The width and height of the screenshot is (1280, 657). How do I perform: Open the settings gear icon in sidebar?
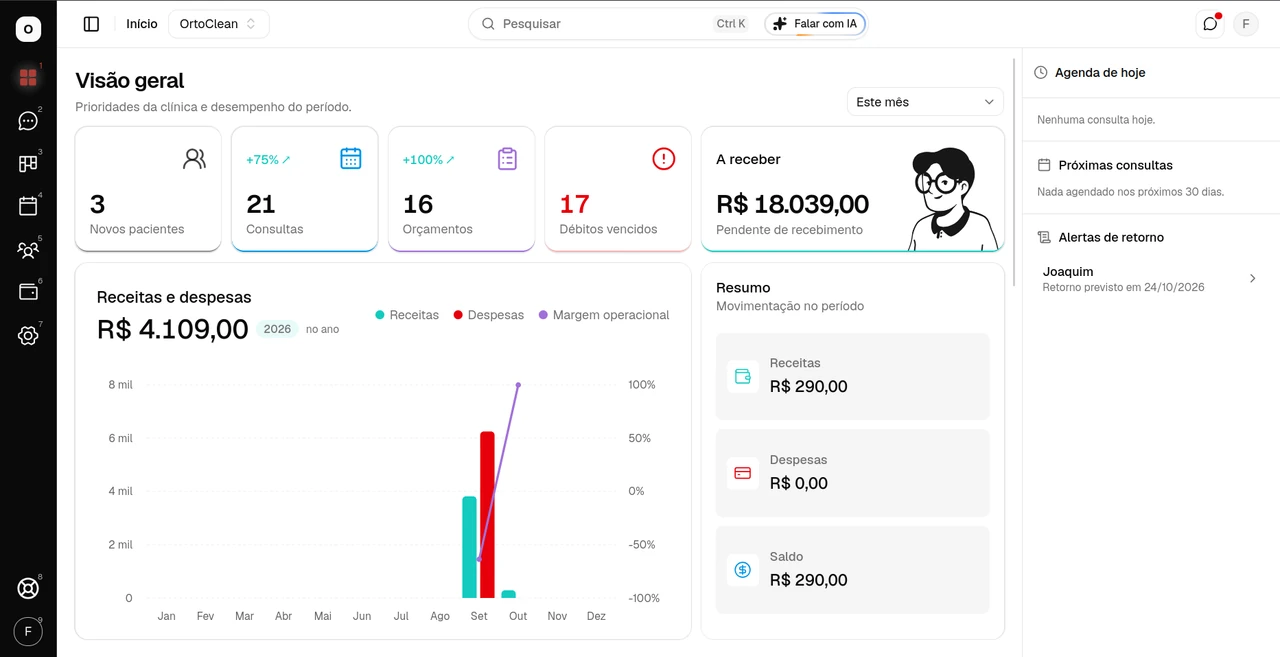[28, 336]
